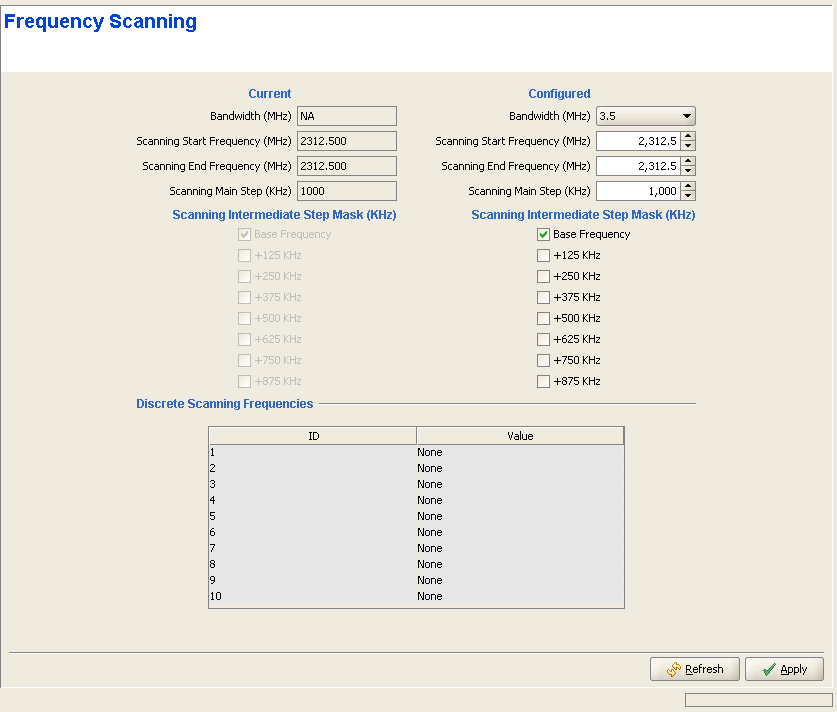Enable the configured +250 KHz checkbox
Screen dimensions: 837x712
[x=543, y=276]
